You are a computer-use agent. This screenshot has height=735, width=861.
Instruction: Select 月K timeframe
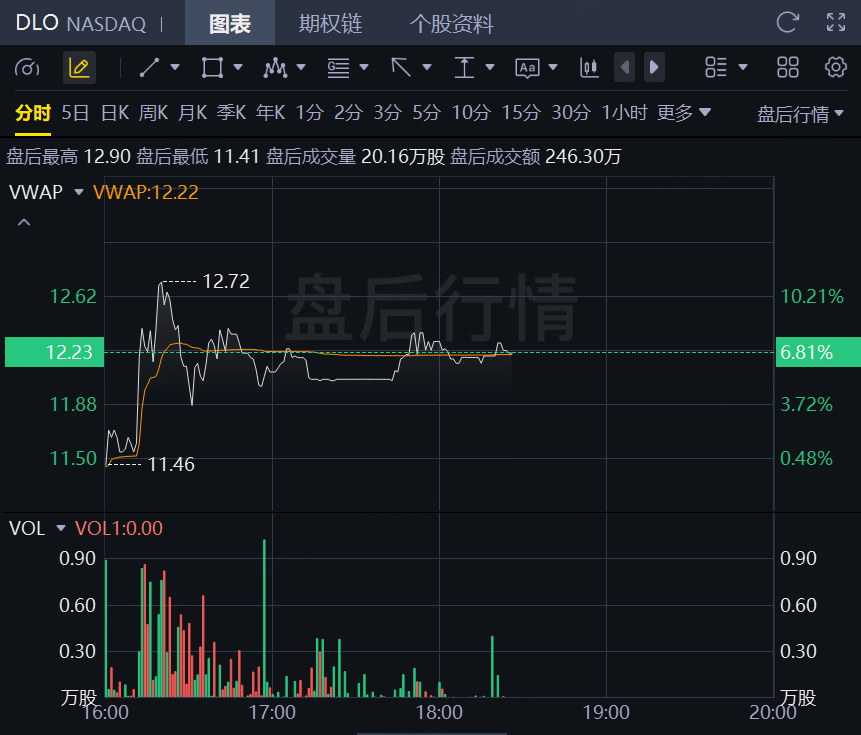pyautogui.click(x=193, y=113)
